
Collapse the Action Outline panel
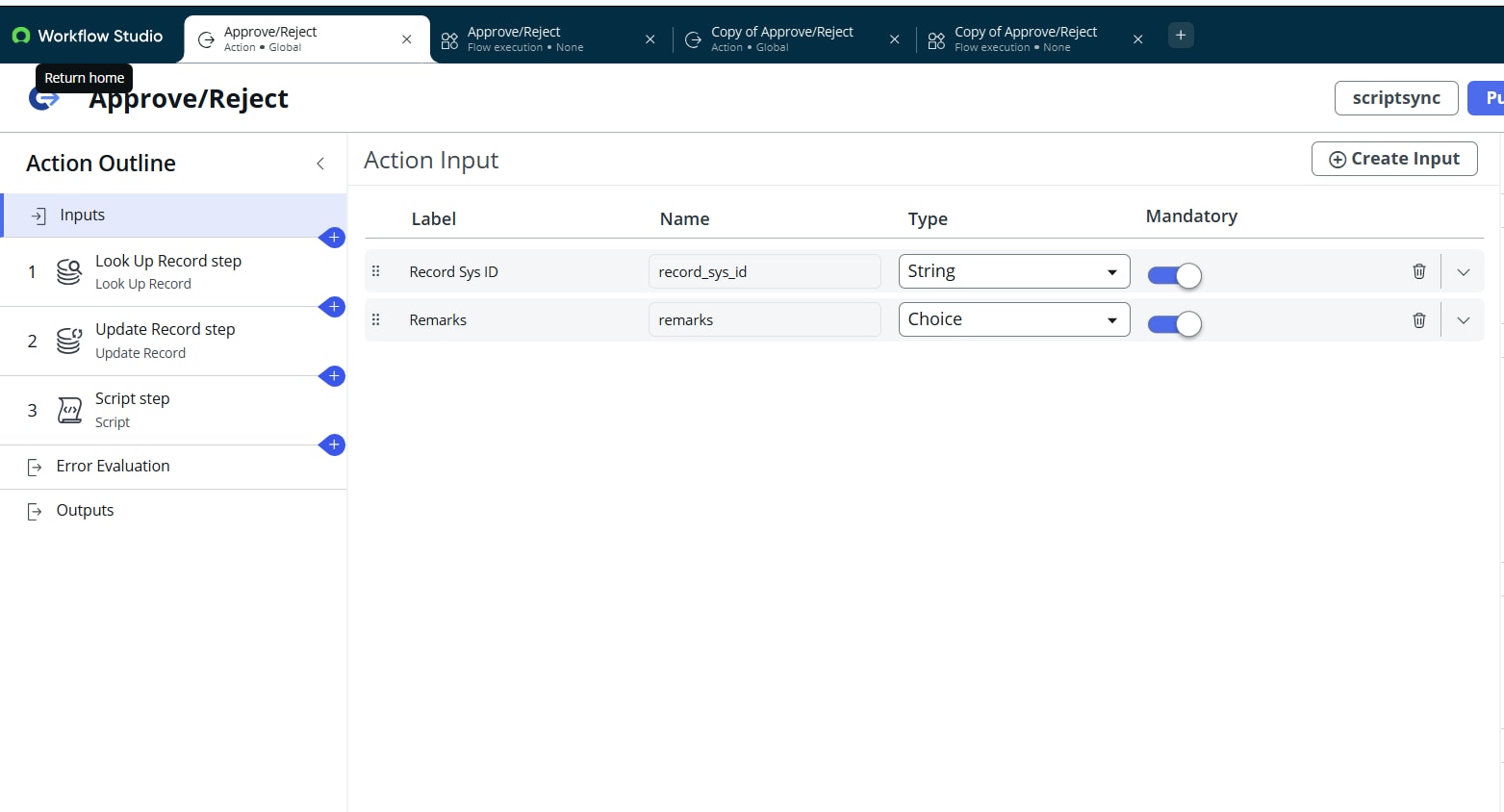coord(320,164)
